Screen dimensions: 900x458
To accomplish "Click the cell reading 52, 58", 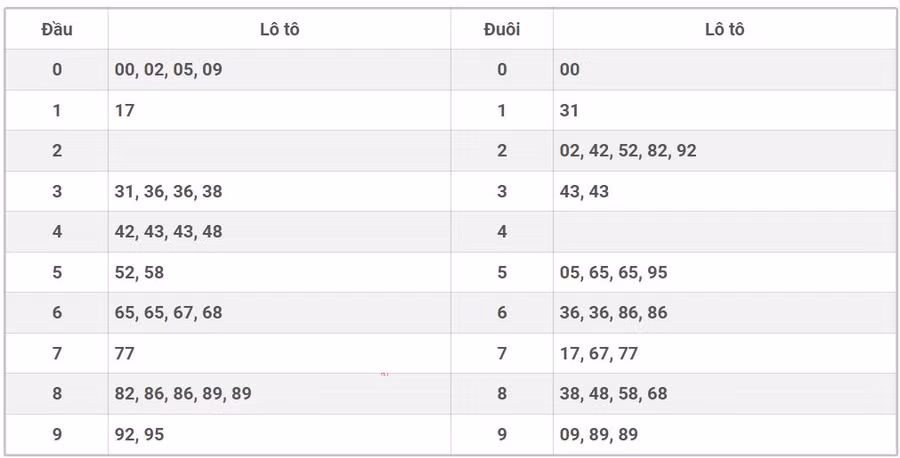I will (139, 272).
